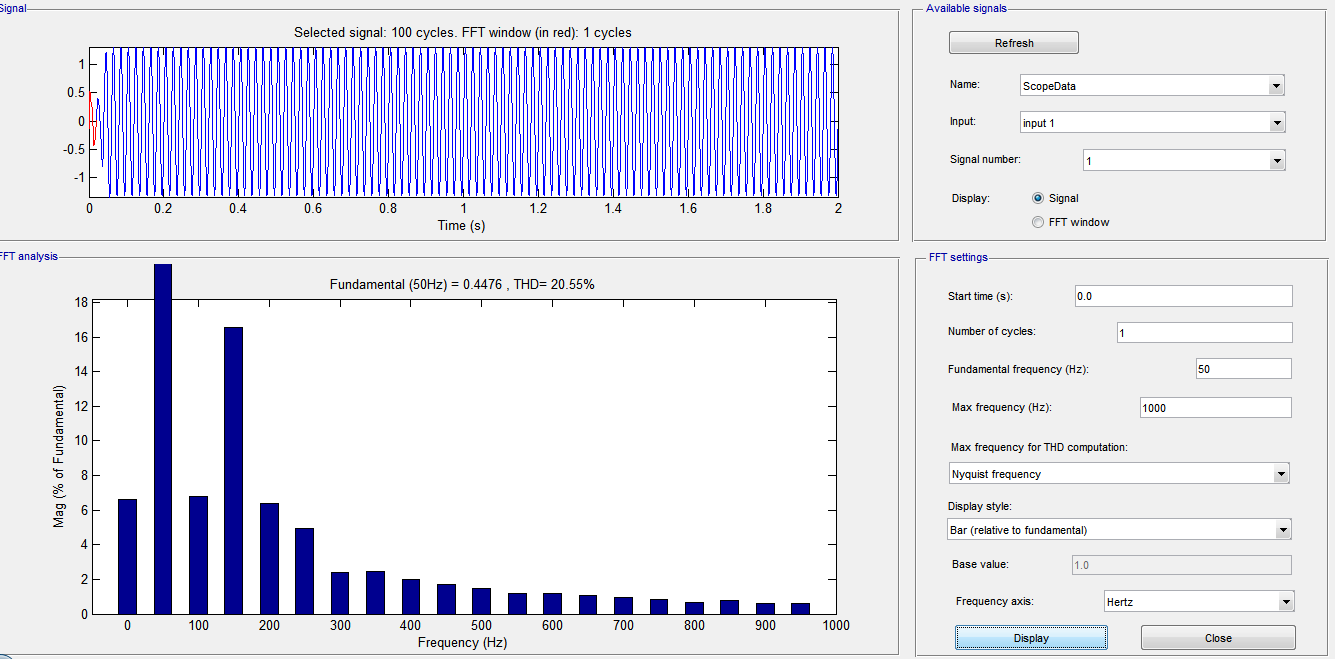1335x659 pixels.
Task: Click the Refresh button in Available signals
Action: coord(1013,43)
